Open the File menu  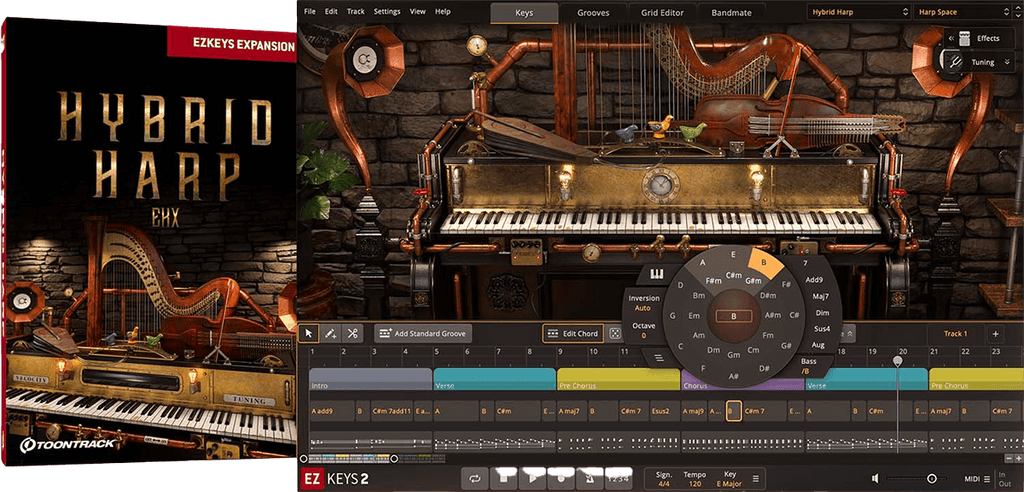(310, 12)
